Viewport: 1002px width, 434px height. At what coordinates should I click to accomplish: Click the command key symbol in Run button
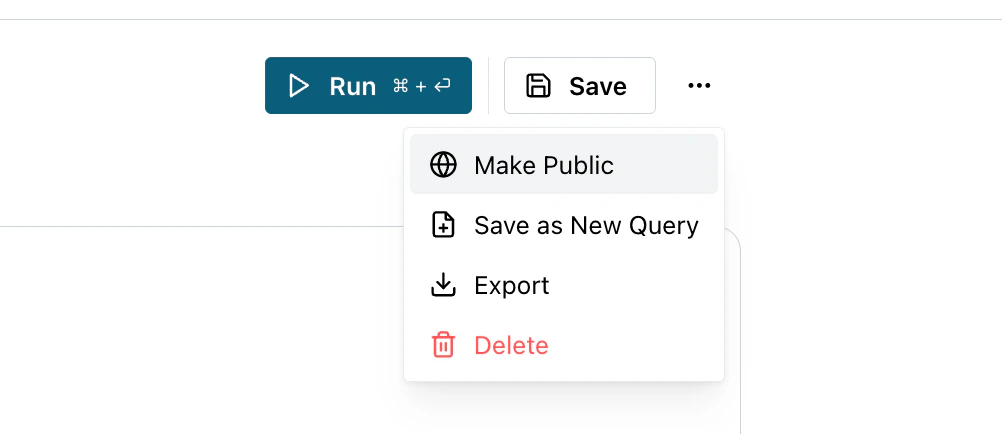point(401,86)
